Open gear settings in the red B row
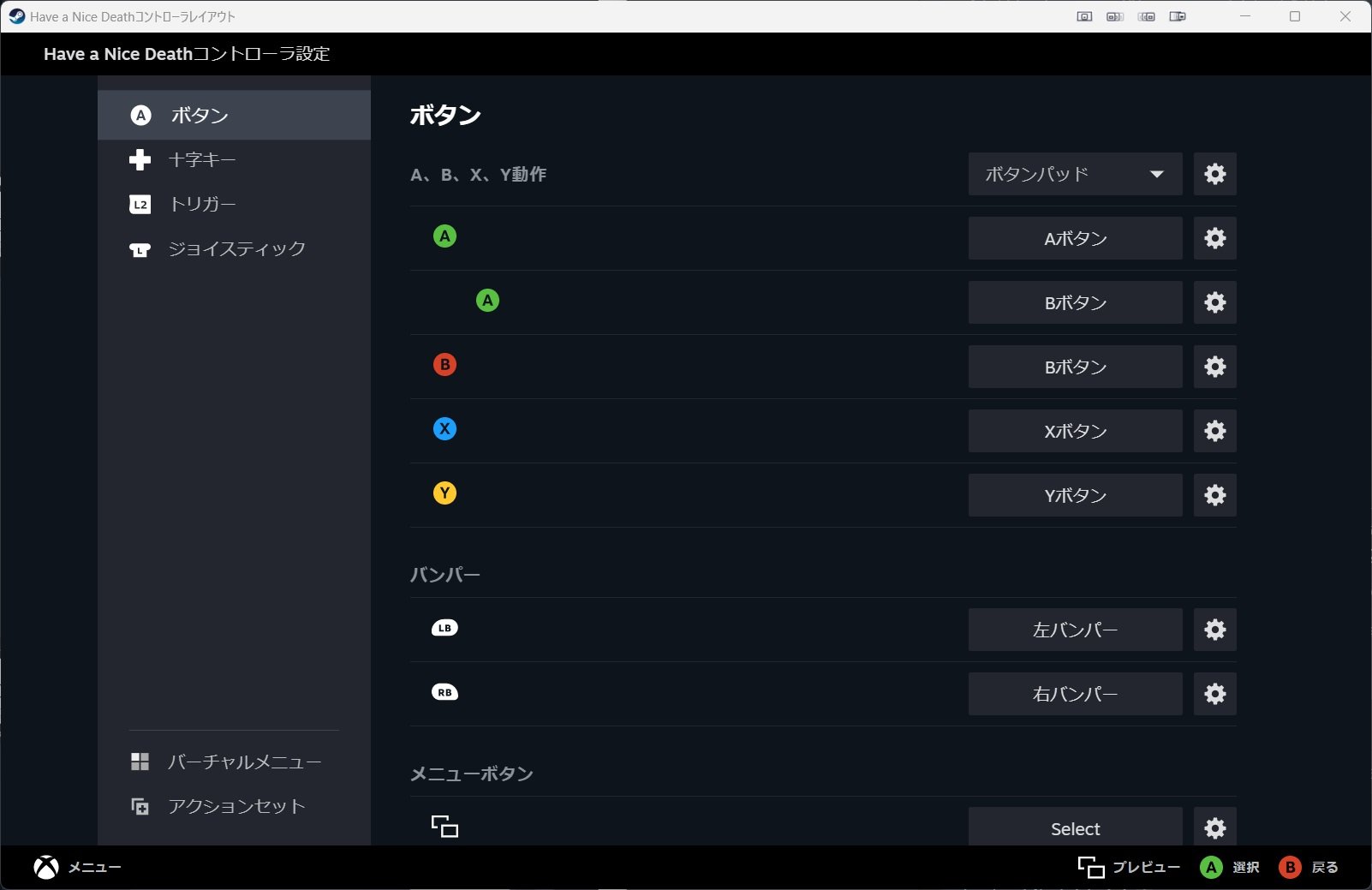Viewport: 1372px width, 890px height. [1215, 367]
